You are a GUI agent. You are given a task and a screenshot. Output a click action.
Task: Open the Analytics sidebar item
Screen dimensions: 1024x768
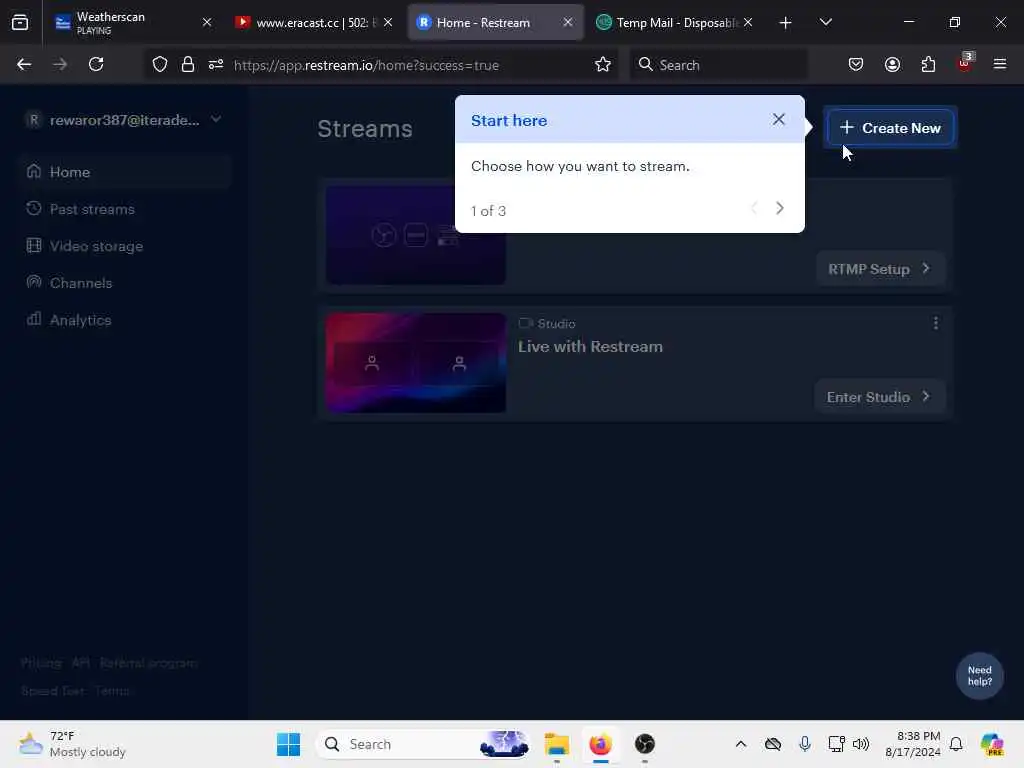click(x=125, y=320)
